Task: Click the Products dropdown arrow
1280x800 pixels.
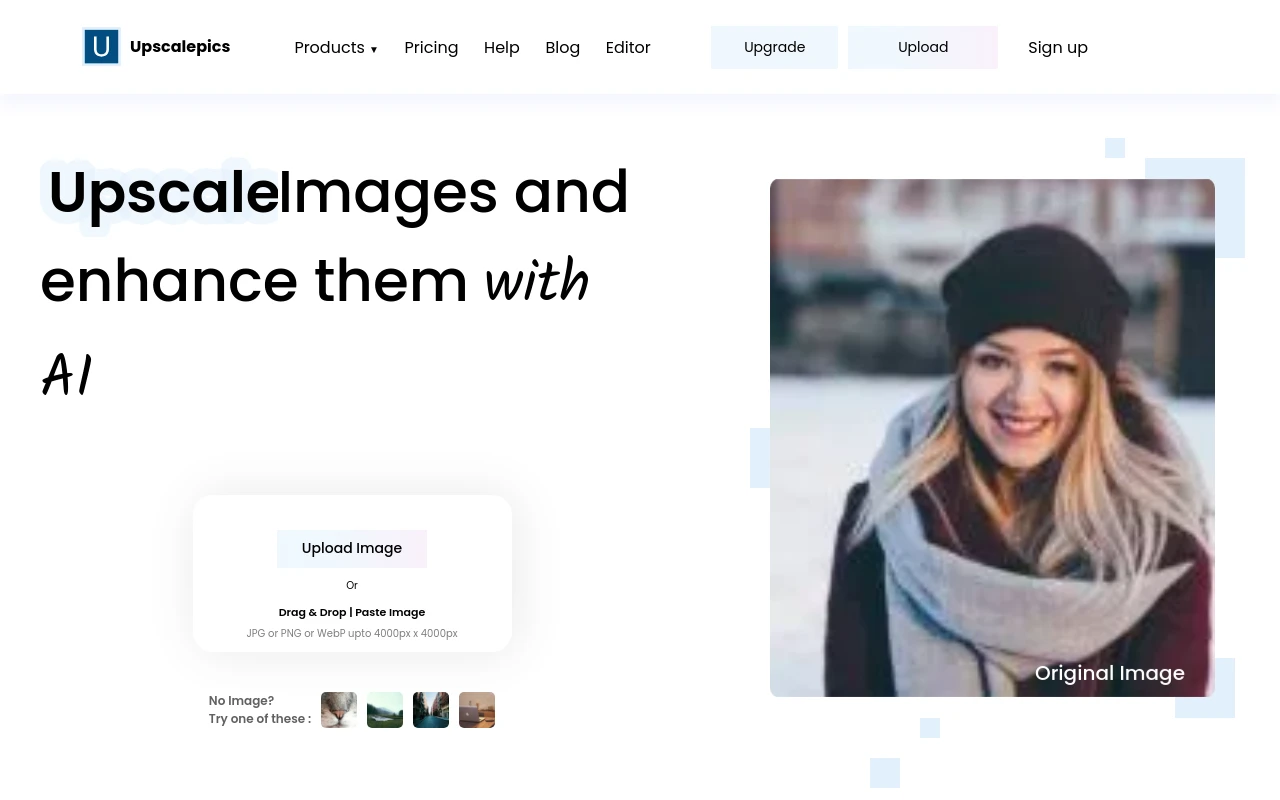Action: click(374, 49)
